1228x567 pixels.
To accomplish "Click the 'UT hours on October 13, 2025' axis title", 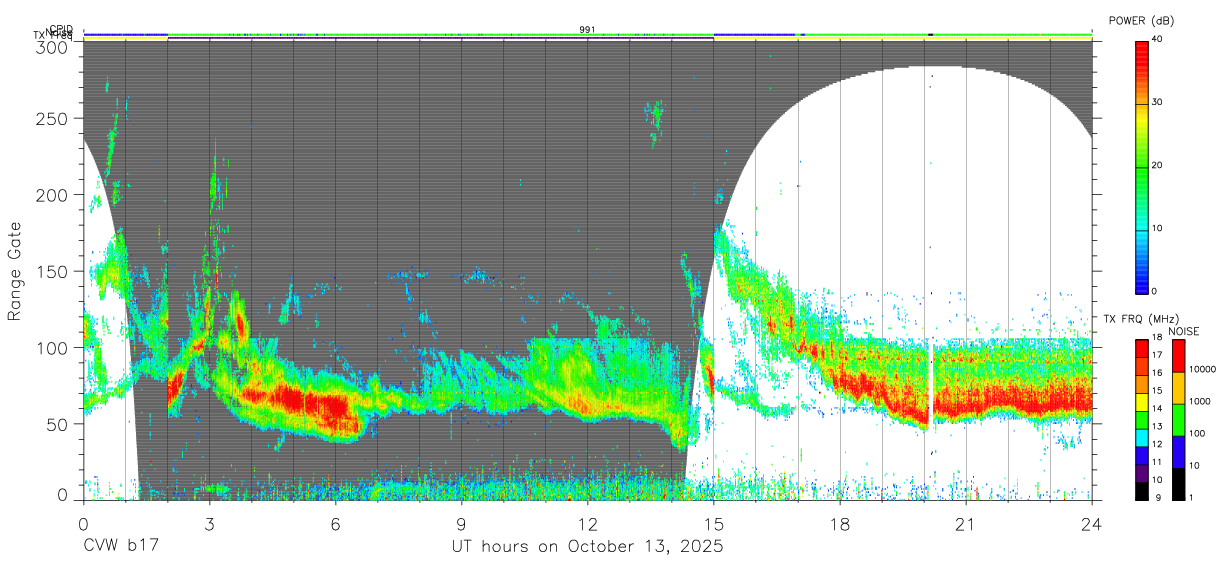I will coord(587,546).
